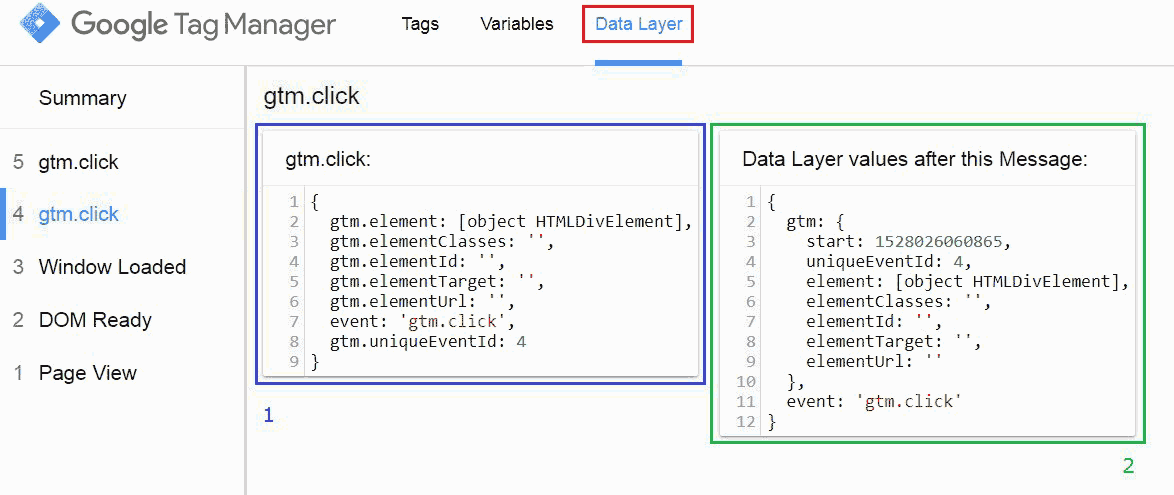Click the gtm.element line in left code
This screenshot has width=1174, height=495.
(x=511, y=222)
